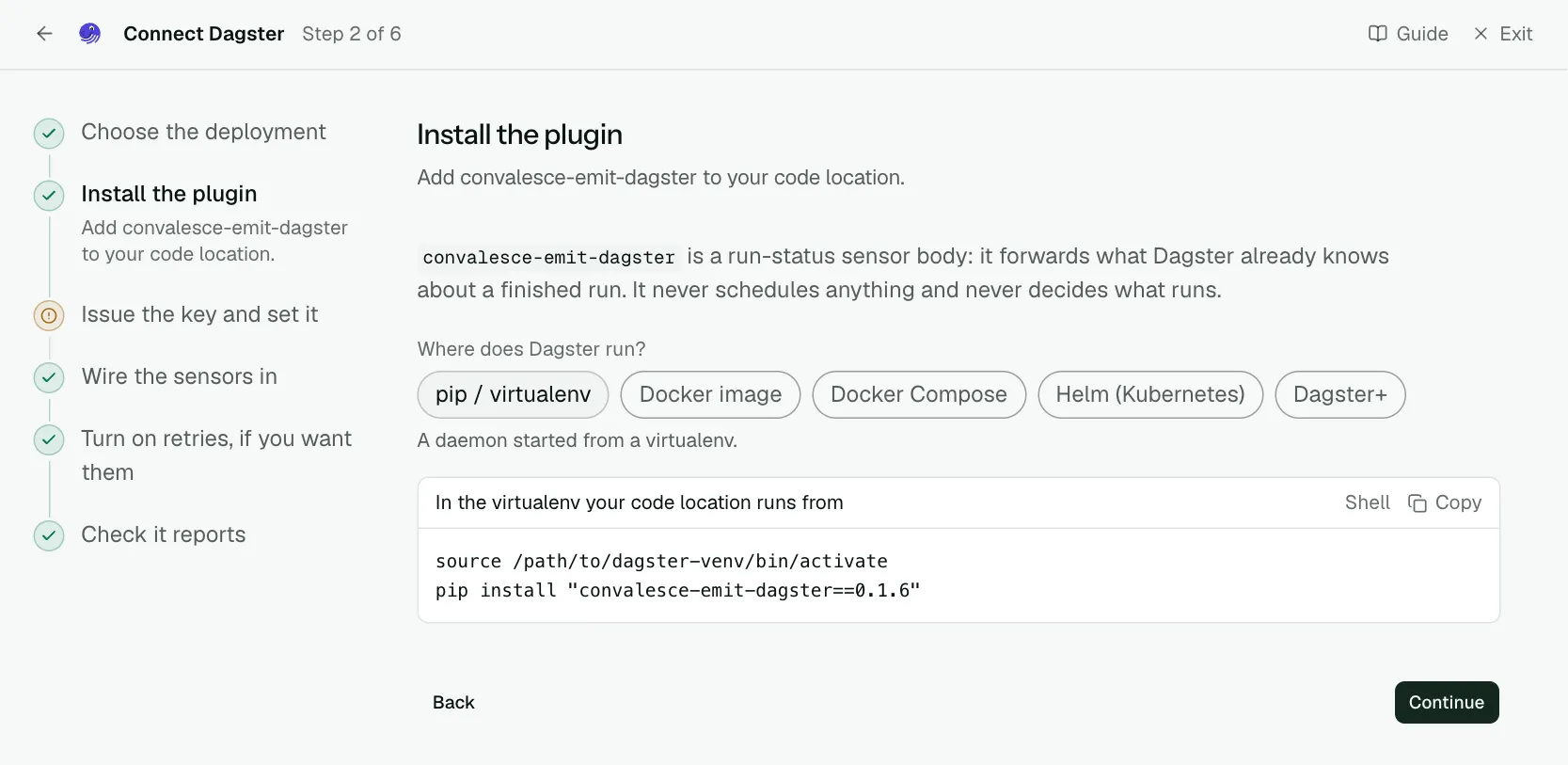Jump to Issue the key and set it
Screen dimensions: 1568x765
(x=199, y=314)
